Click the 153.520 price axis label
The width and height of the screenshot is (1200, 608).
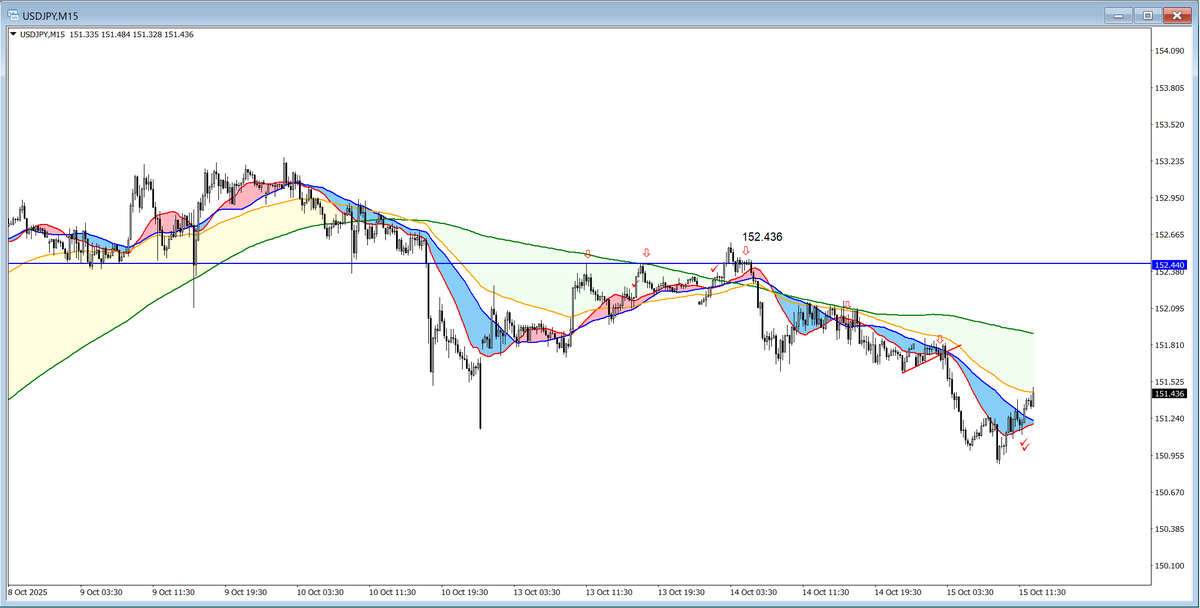click(1169, 125)
